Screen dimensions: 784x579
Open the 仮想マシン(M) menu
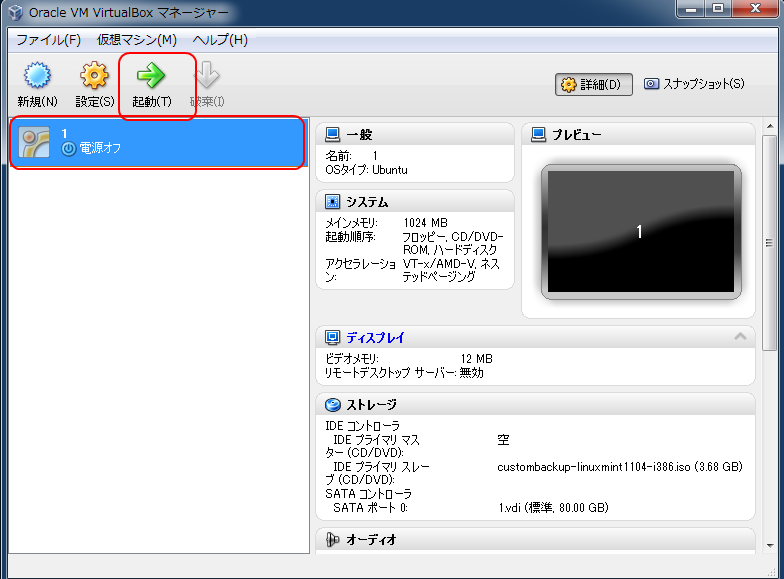[x=136, y=40]
